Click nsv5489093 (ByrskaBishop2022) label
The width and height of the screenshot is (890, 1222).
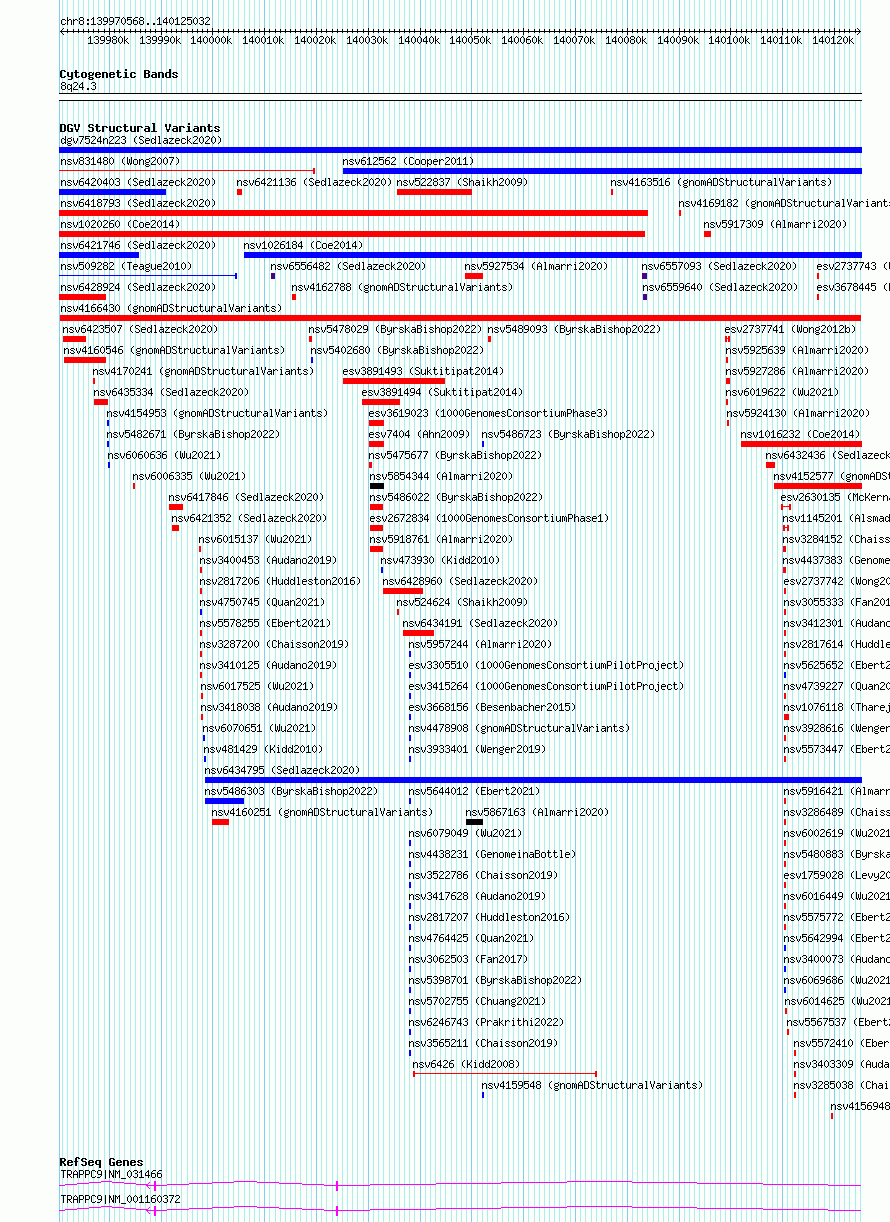(x=574, y=329)
